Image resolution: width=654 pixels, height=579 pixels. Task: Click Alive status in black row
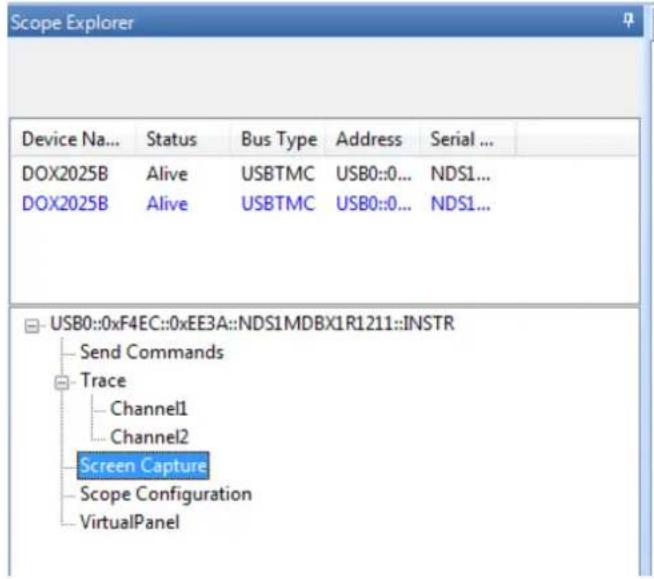(167, 174)
